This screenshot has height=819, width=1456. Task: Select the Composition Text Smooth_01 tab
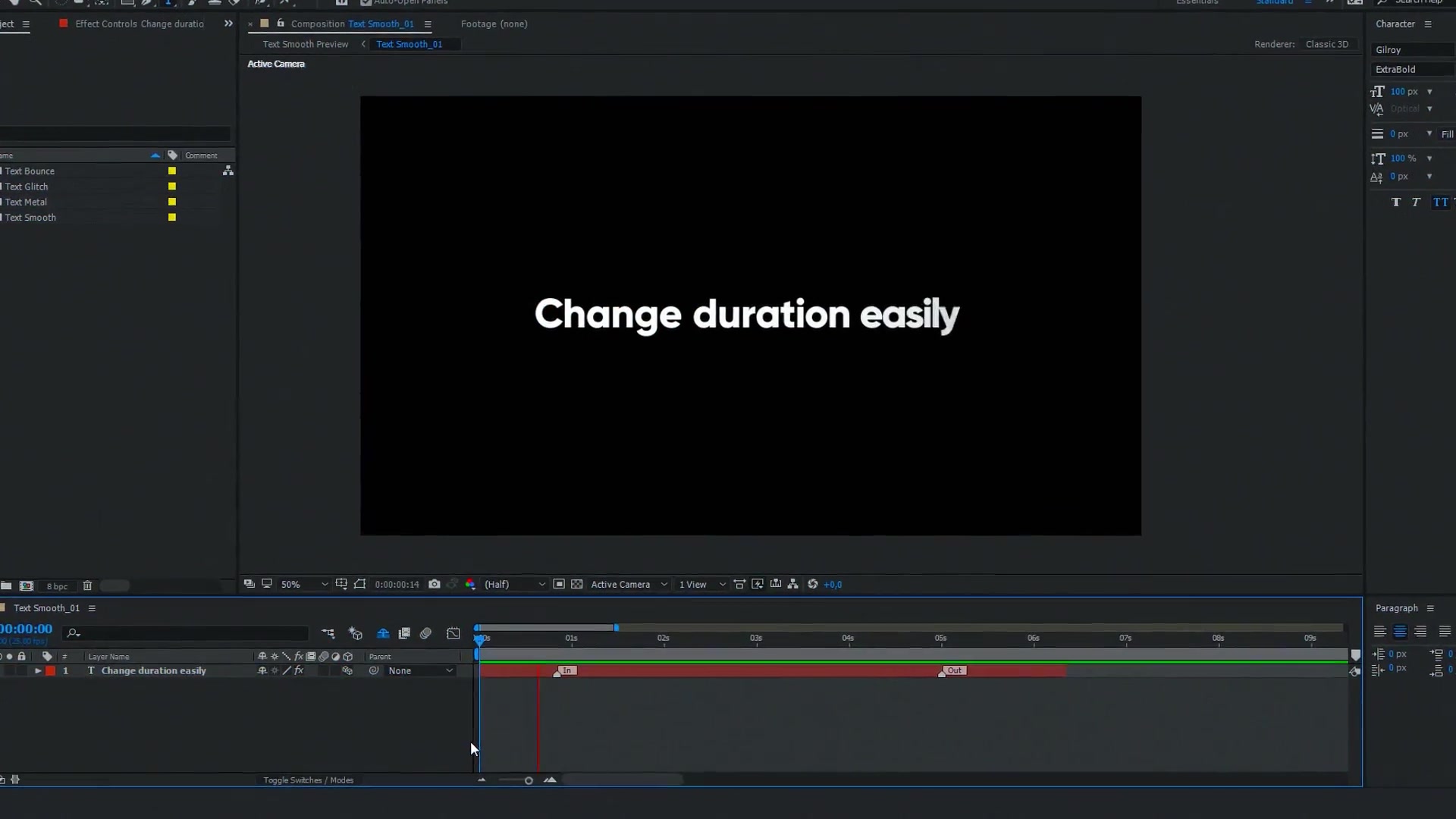(x=353, y=24)
